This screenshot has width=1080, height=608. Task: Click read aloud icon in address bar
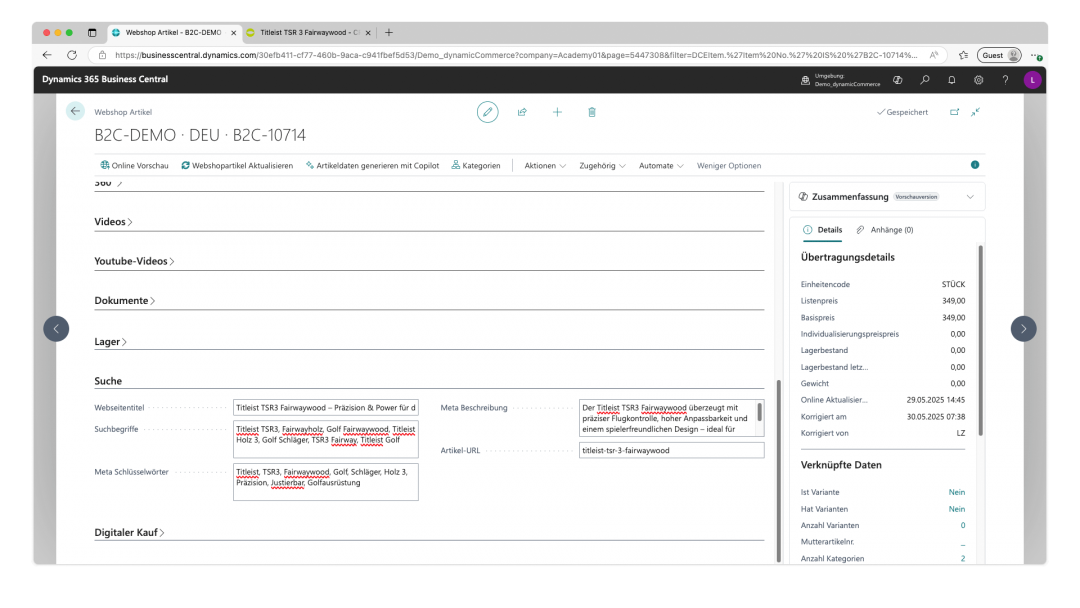point(933,55)
